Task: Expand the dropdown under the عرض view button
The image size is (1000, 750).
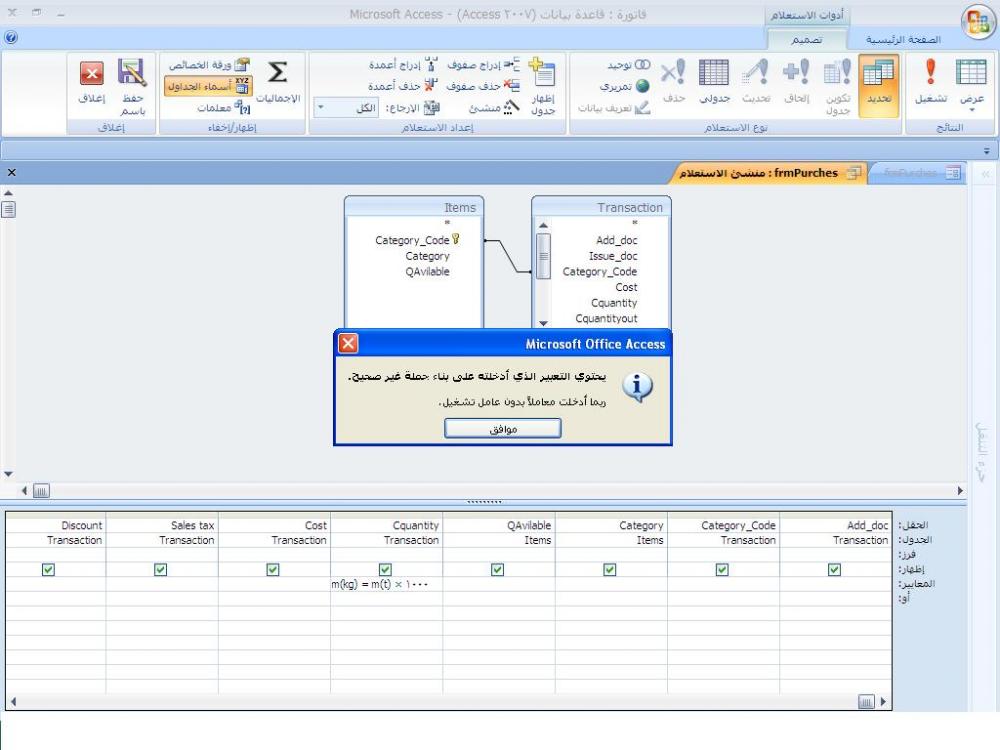Action: [x=972, y=111]
